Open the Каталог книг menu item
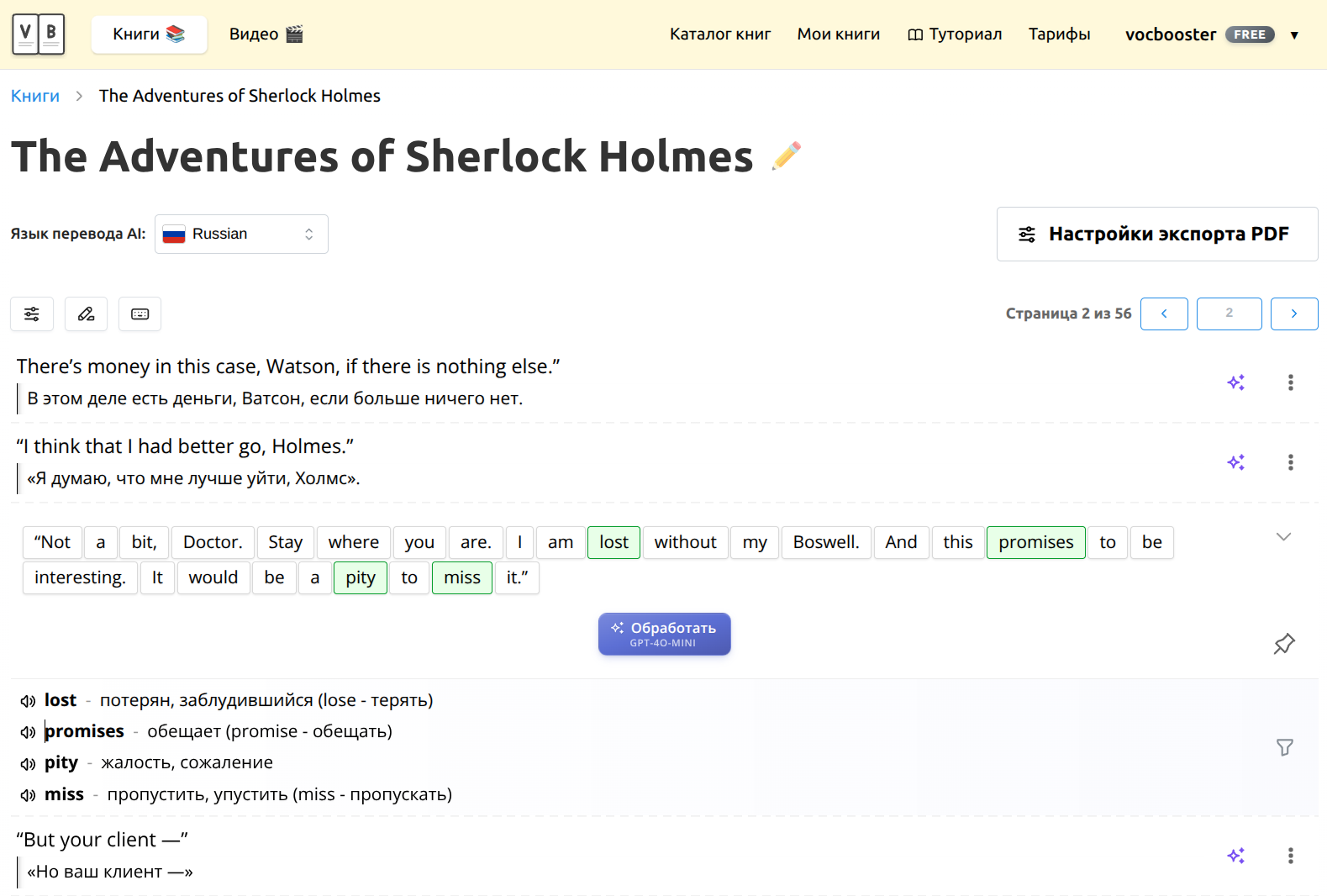Image resolution: width=1327 pixels, height=896 pixels. tap(719, 34)
